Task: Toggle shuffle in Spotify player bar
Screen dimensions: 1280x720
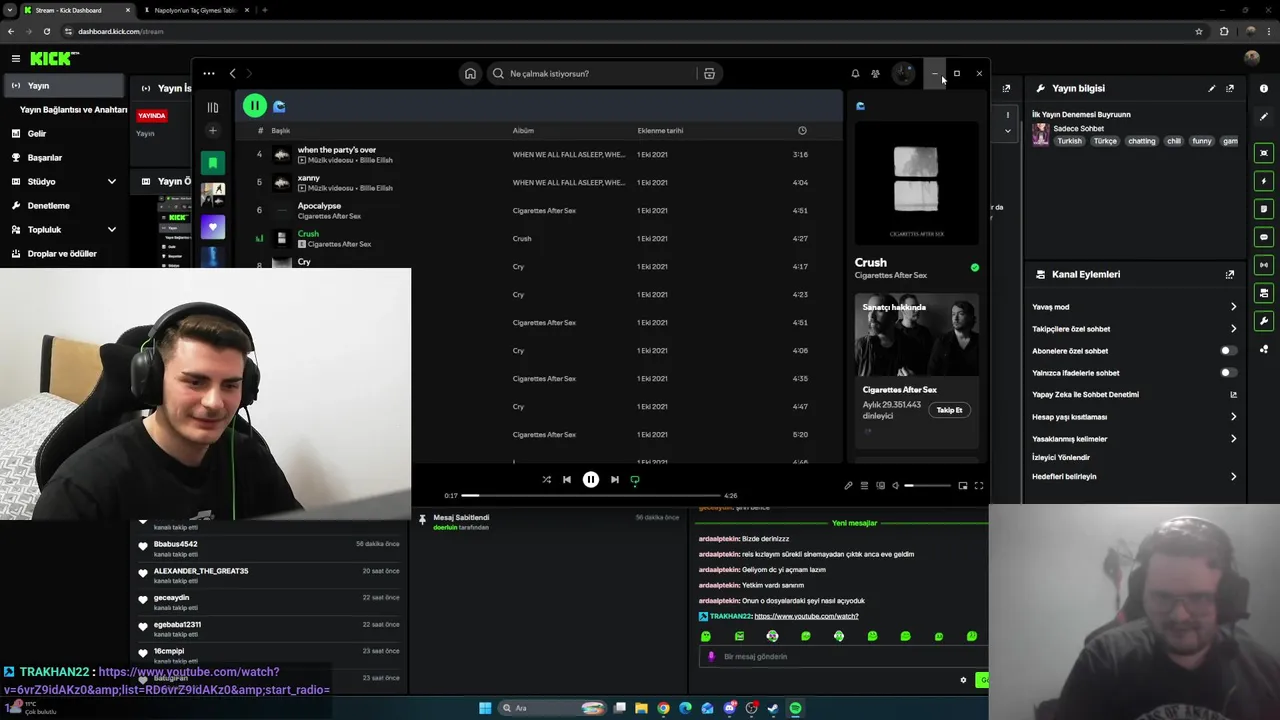Action: (547, 480)
